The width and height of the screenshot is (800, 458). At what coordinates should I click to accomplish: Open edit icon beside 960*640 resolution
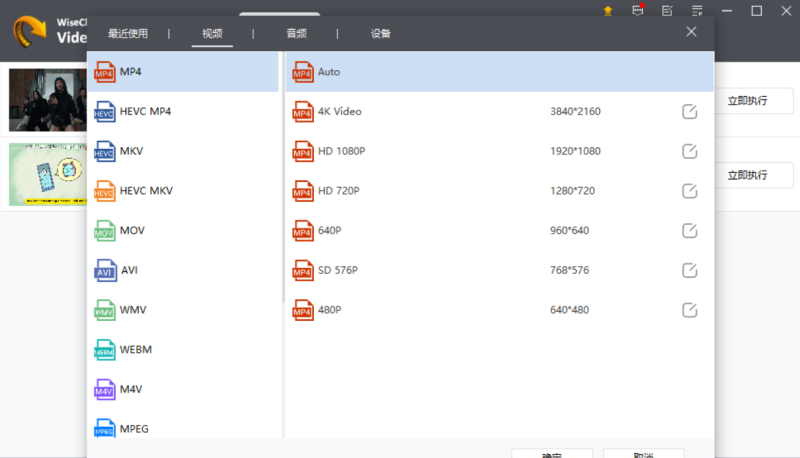point(689,231)
